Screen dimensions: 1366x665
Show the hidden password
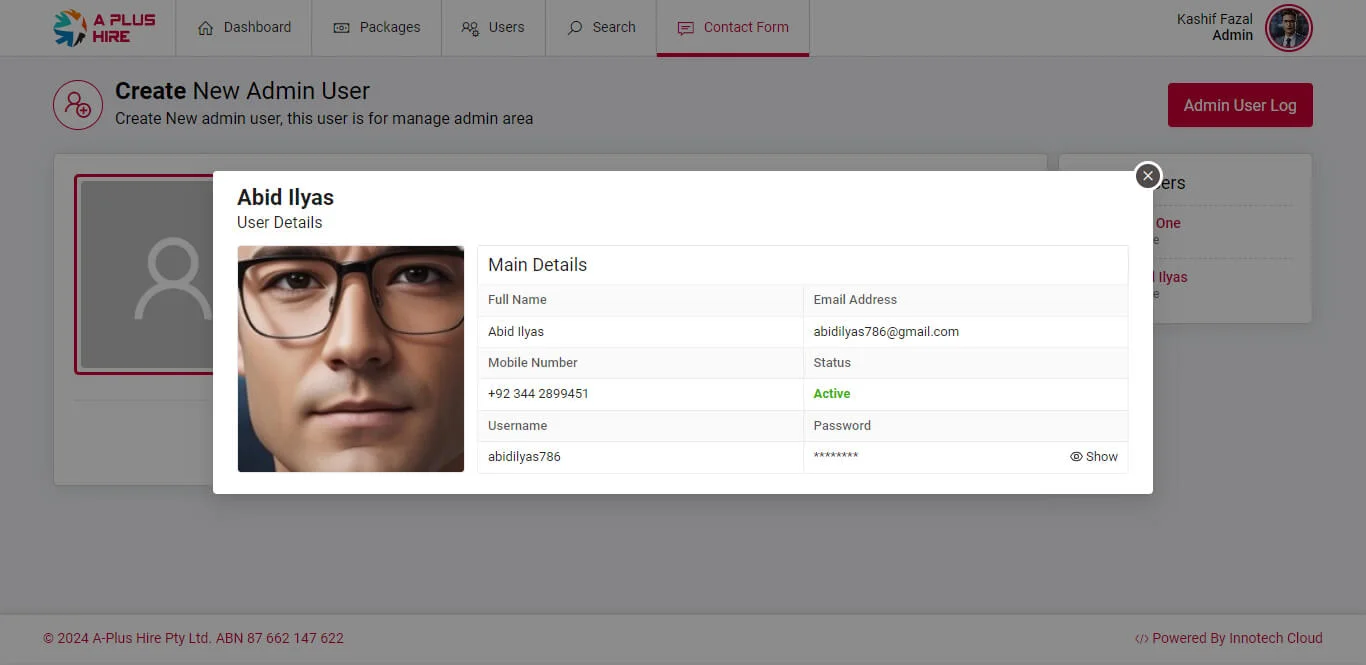[1094, 457]
